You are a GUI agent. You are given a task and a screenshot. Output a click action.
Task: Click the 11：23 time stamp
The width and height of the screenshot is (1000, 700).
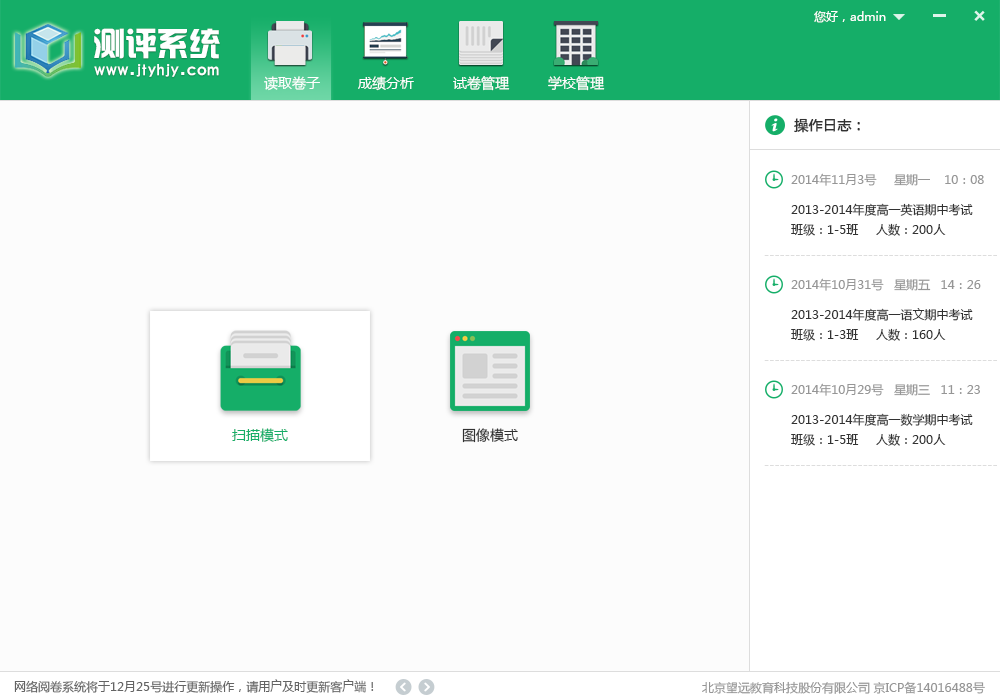pos(960,390)
